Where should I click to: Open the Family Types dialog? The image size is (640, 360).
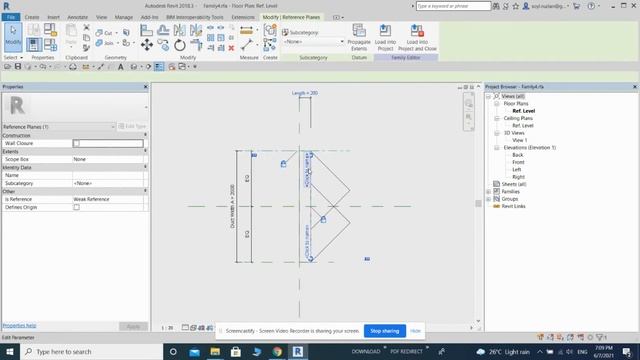tap(51, 44)
